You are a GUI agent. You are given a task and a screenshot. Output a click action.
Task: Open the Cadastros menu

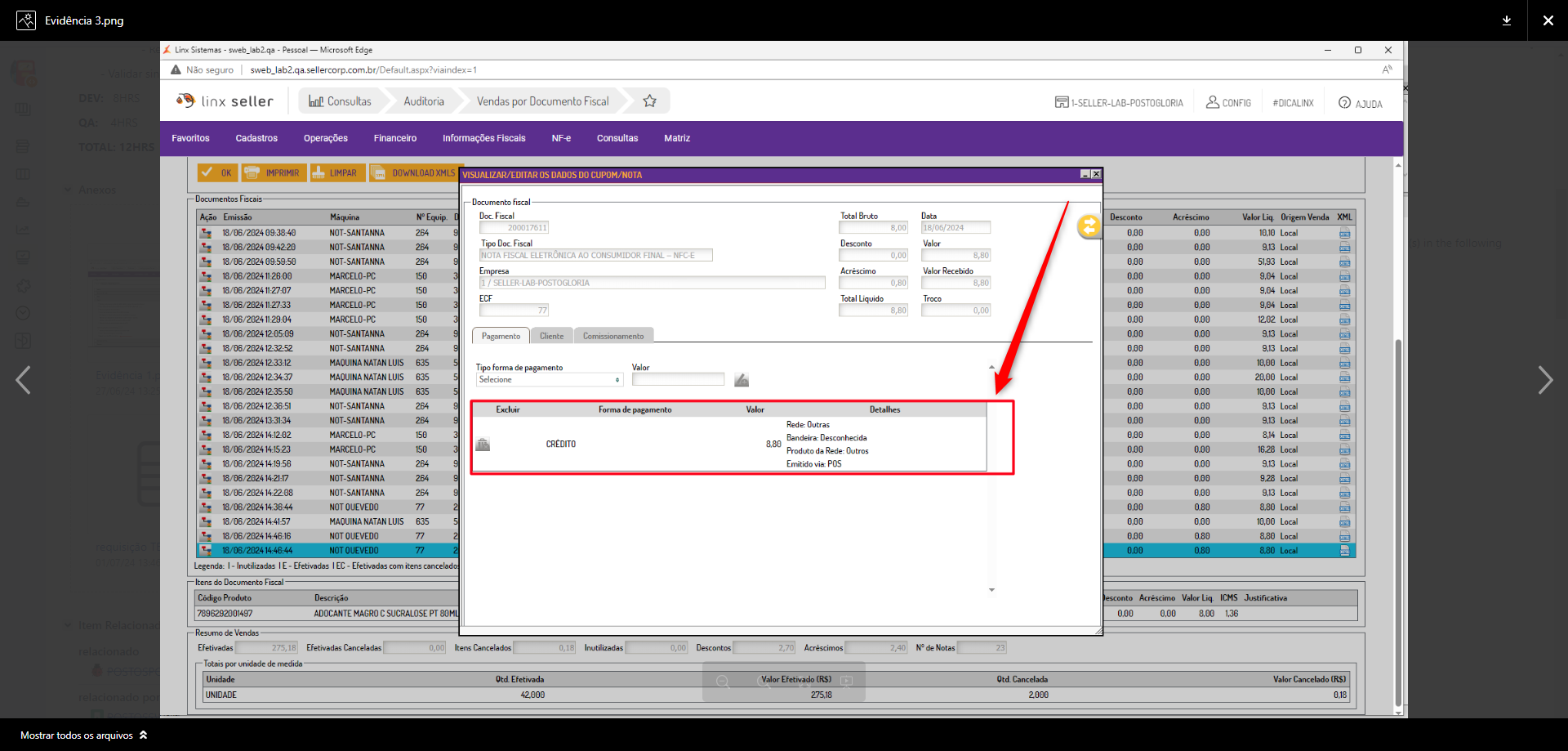click(256, 139)
